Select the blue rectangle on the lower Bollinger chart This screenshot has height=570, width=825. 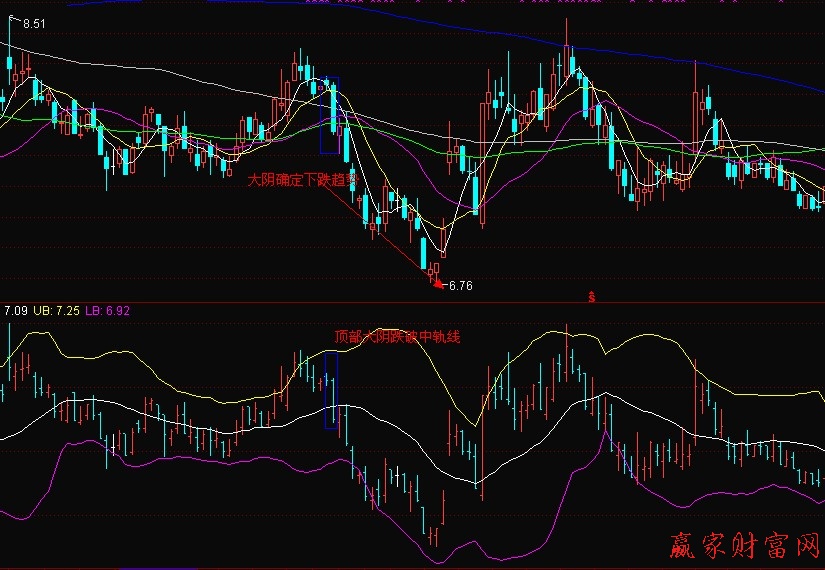[x=331, y=391]
